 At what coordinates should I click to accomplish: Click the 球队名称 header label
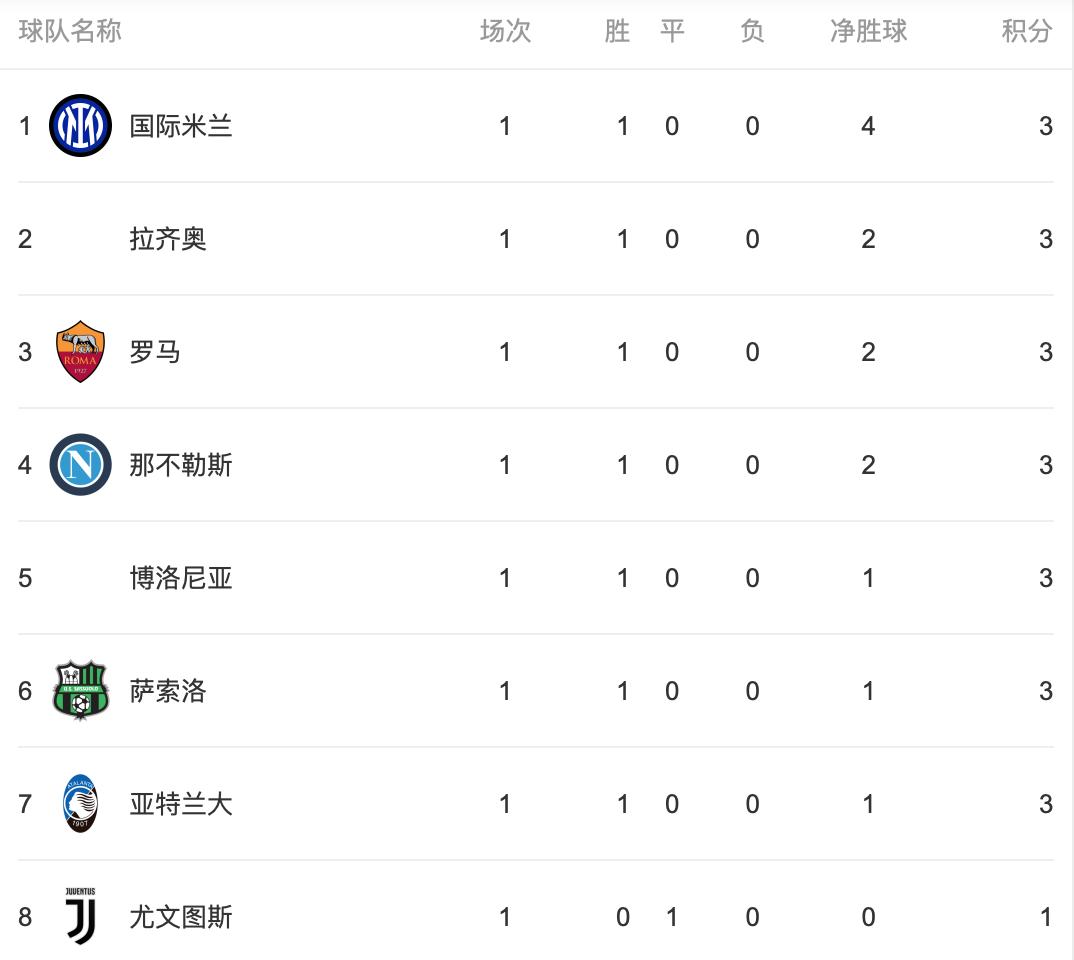tap(70, 32)
